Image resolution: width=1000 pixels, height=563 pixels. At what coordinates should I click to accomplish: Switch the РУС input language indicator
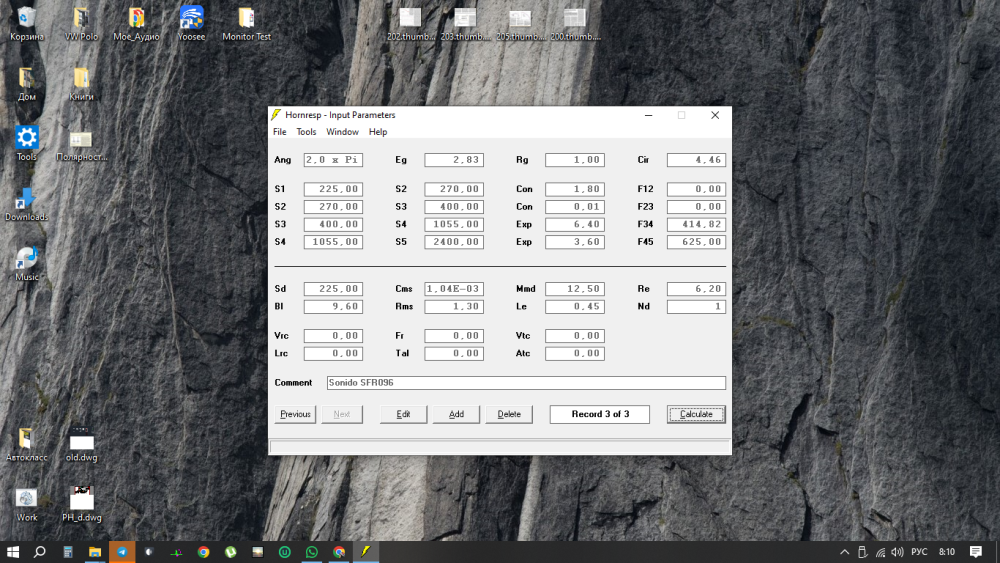click(919, 552)
